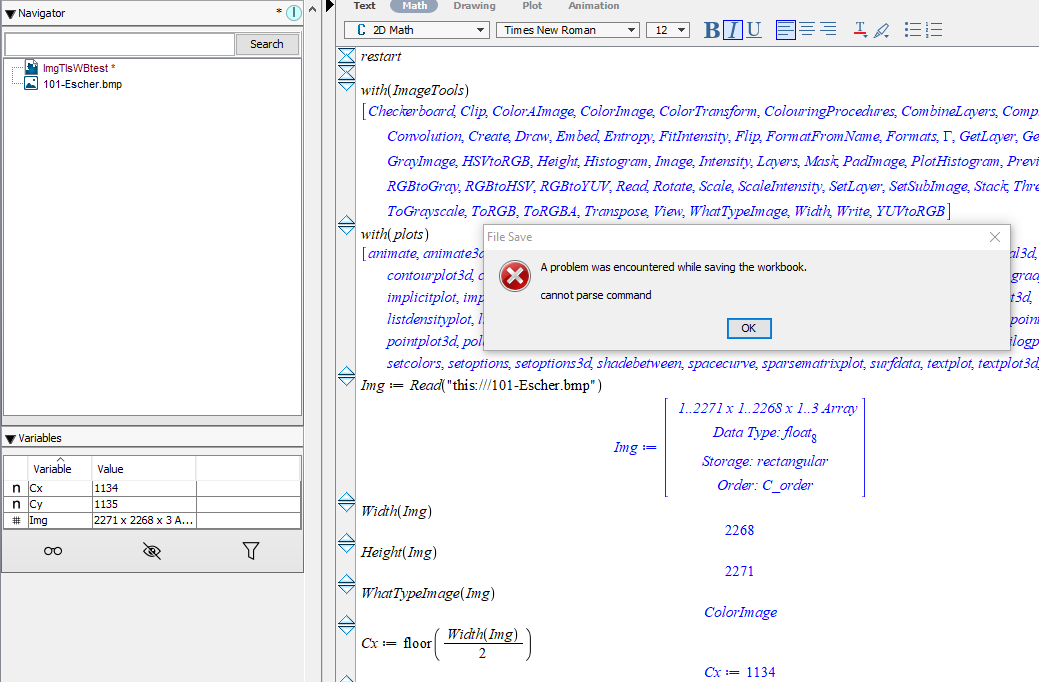This screenshot has height=682, width=1039.
Task: Click the 2271 height output
Action: (739, 571)
